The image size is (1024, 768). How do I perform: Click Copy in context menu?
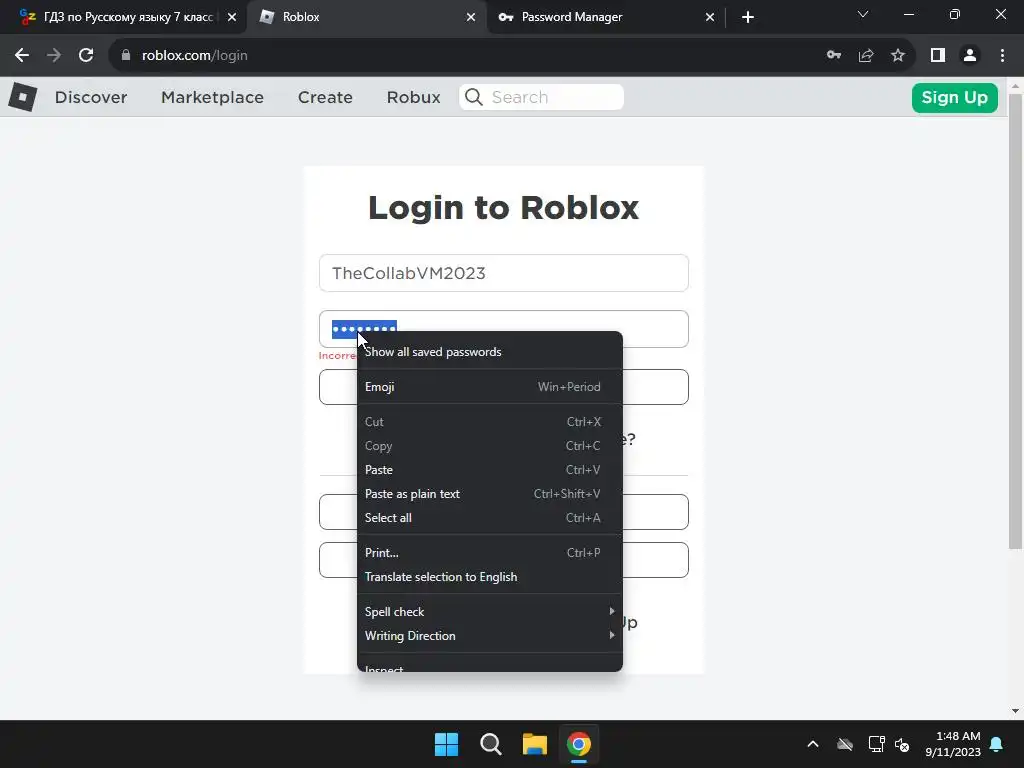tap(490, 446)
